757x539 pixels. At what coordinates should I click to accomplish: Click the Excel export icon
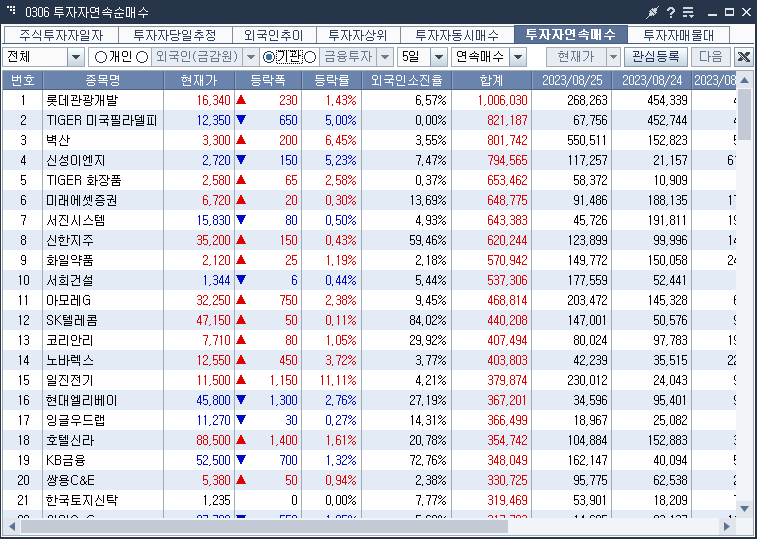pyautogui.click(x=744, y=57)
